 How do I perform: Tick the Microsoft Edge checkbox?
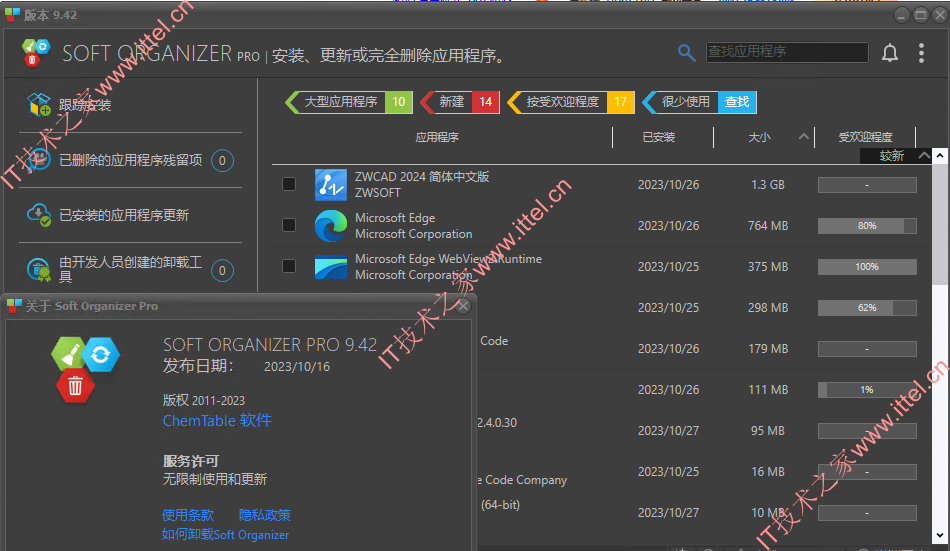(289, 225)
